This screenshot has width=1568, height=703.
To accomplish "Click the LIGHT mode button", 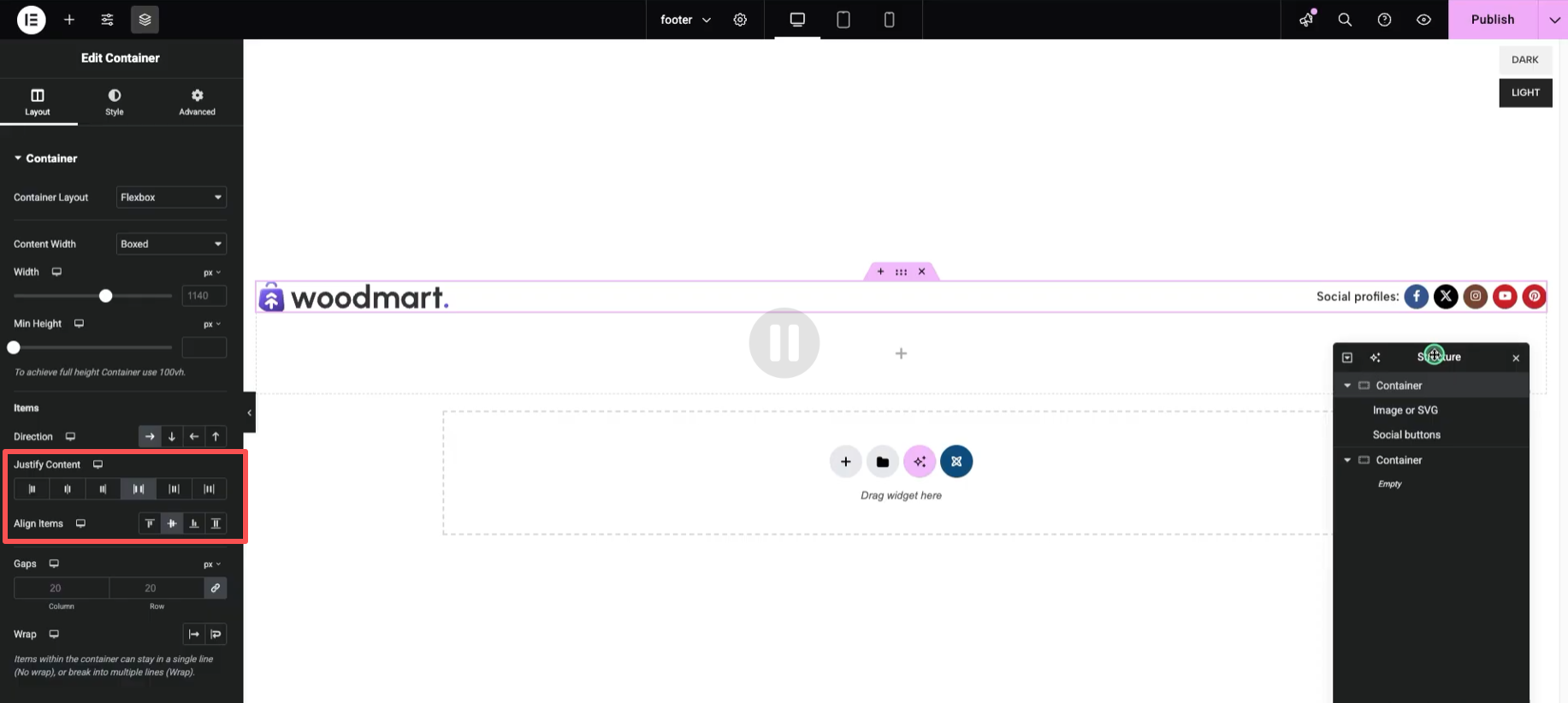I will click(x=1525, y=92).
